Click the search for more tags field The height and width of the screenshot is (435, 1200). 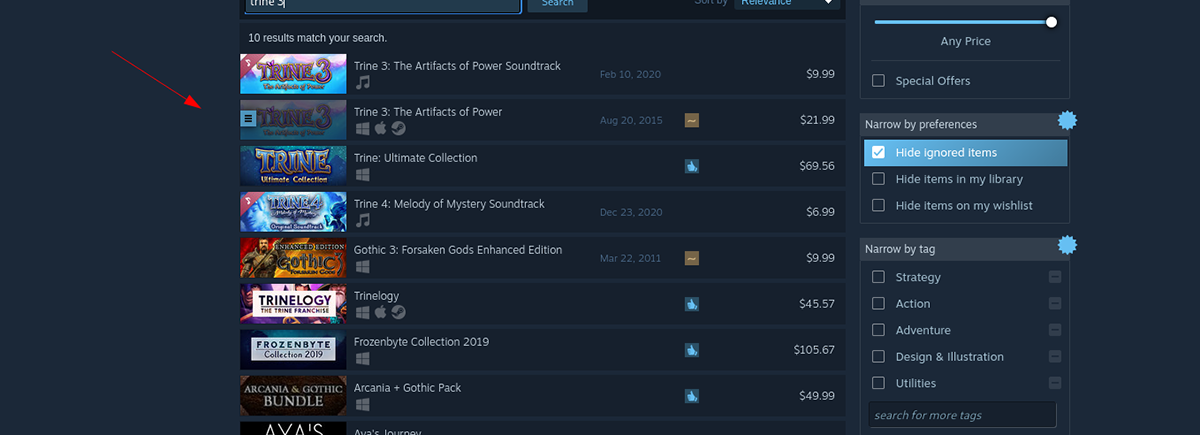(x=961, y=415)
